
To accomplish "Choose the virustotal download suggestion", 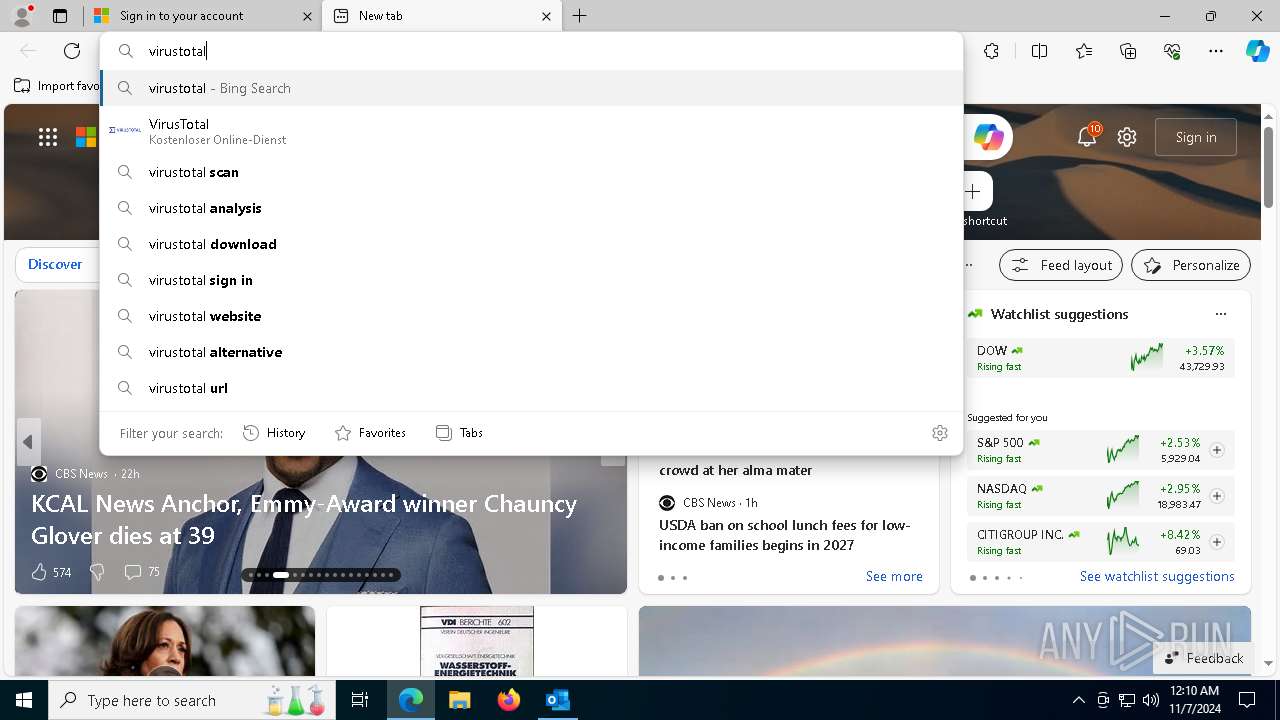I will coord(531,244).
